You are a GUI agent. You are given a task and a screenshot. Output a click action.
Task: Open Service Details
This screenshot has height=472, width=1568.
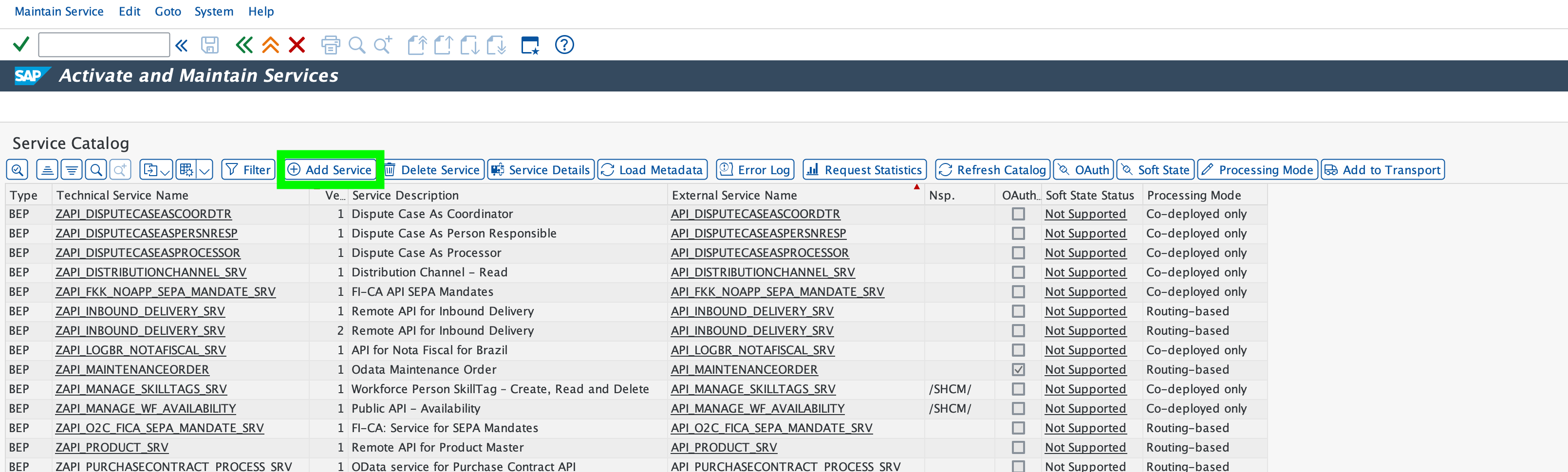click(x=541, y=170)
